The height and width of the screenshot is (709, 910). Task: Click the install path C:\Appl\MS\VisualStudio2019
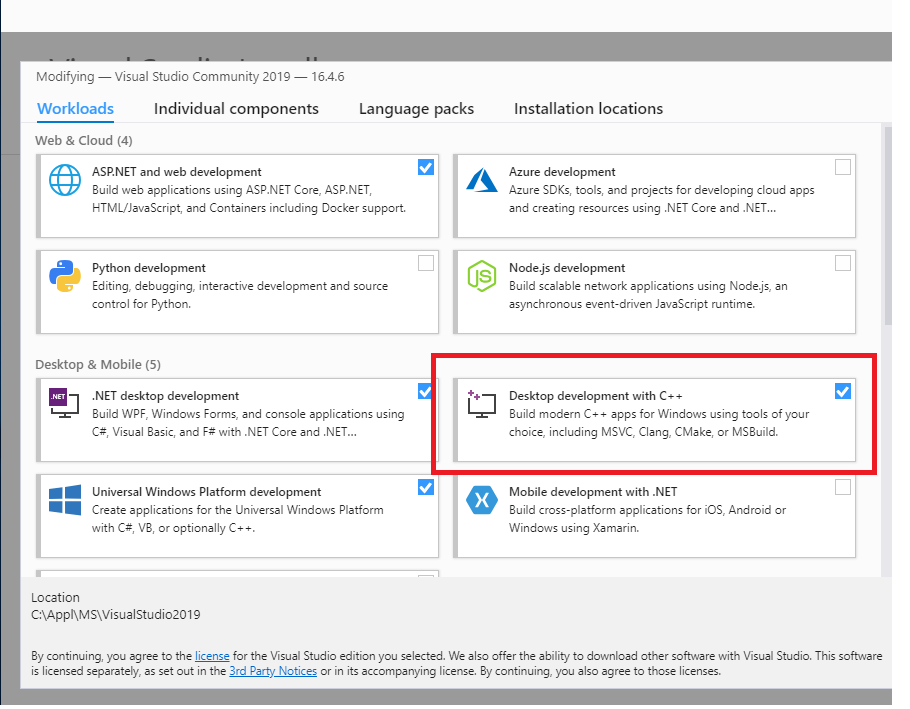click(115, 614)
